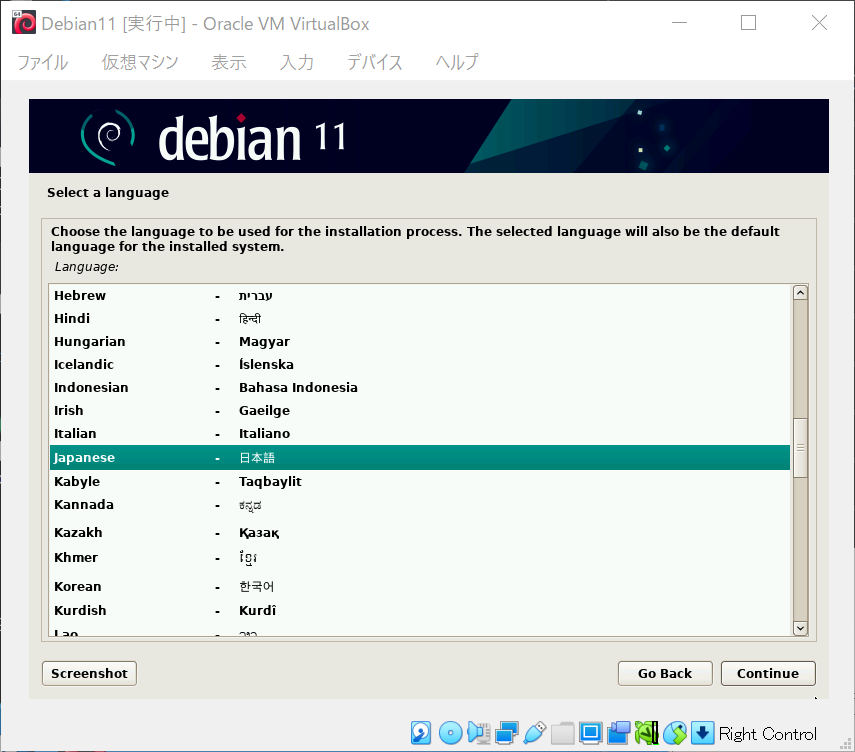Click the Screenshot button
This screenshot has width=855, height=752.
(89, 673)
